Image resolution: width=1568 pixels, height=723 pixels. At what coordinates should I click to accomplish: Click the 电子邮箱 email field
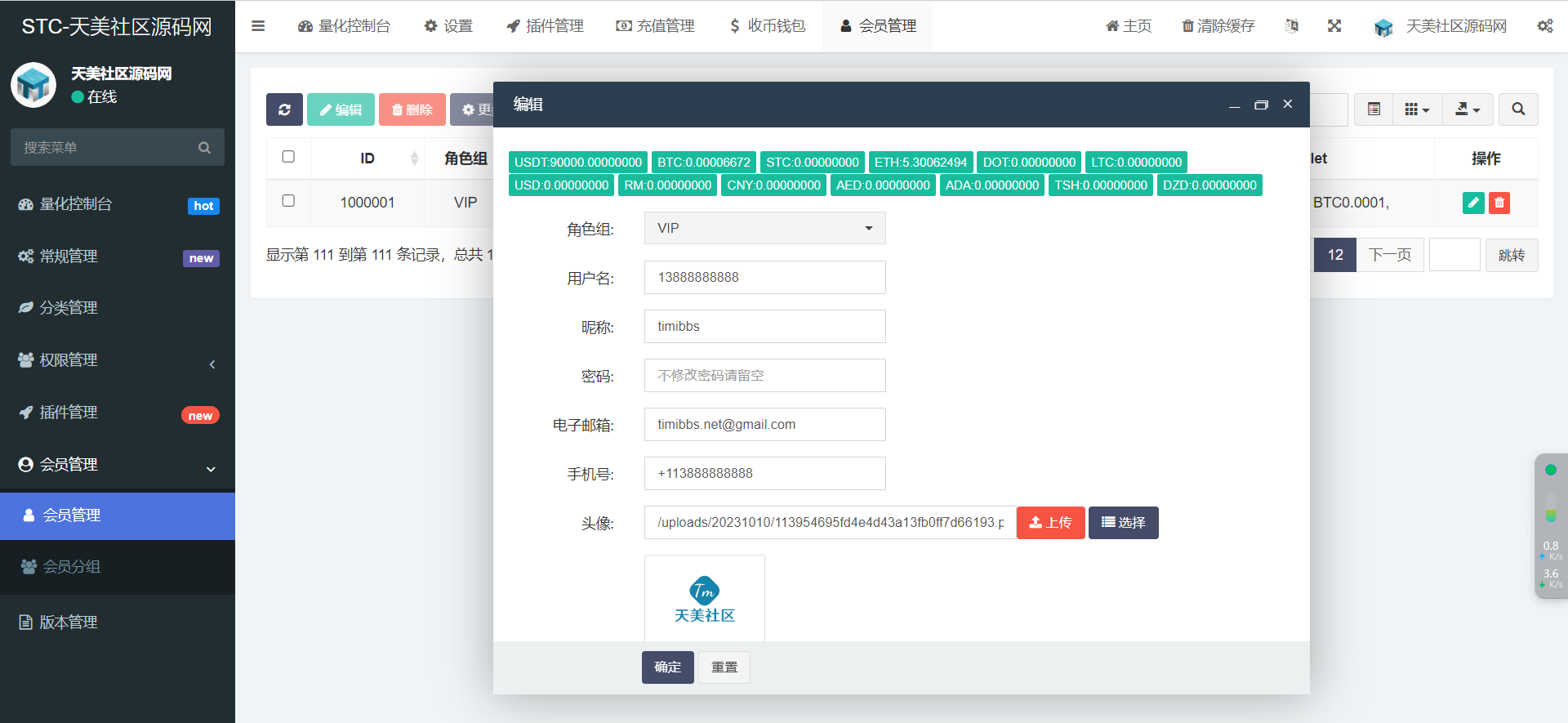(765, 424)
